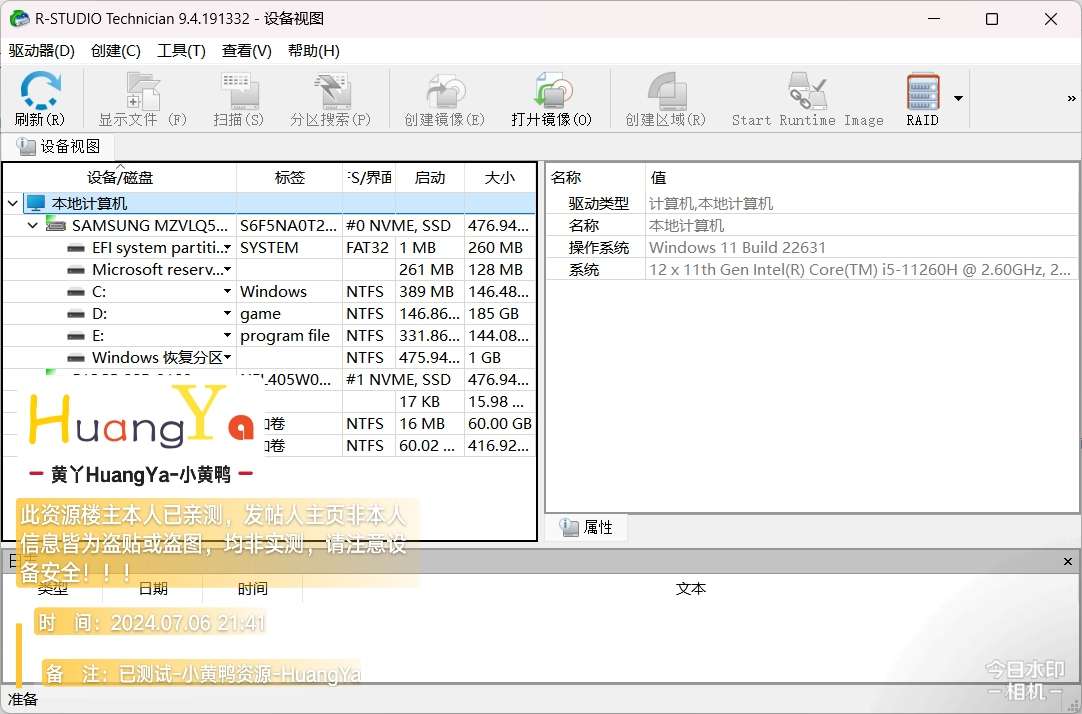Select the 驱动类型 property row
1082x714 pixels.
tap(813, 204)
